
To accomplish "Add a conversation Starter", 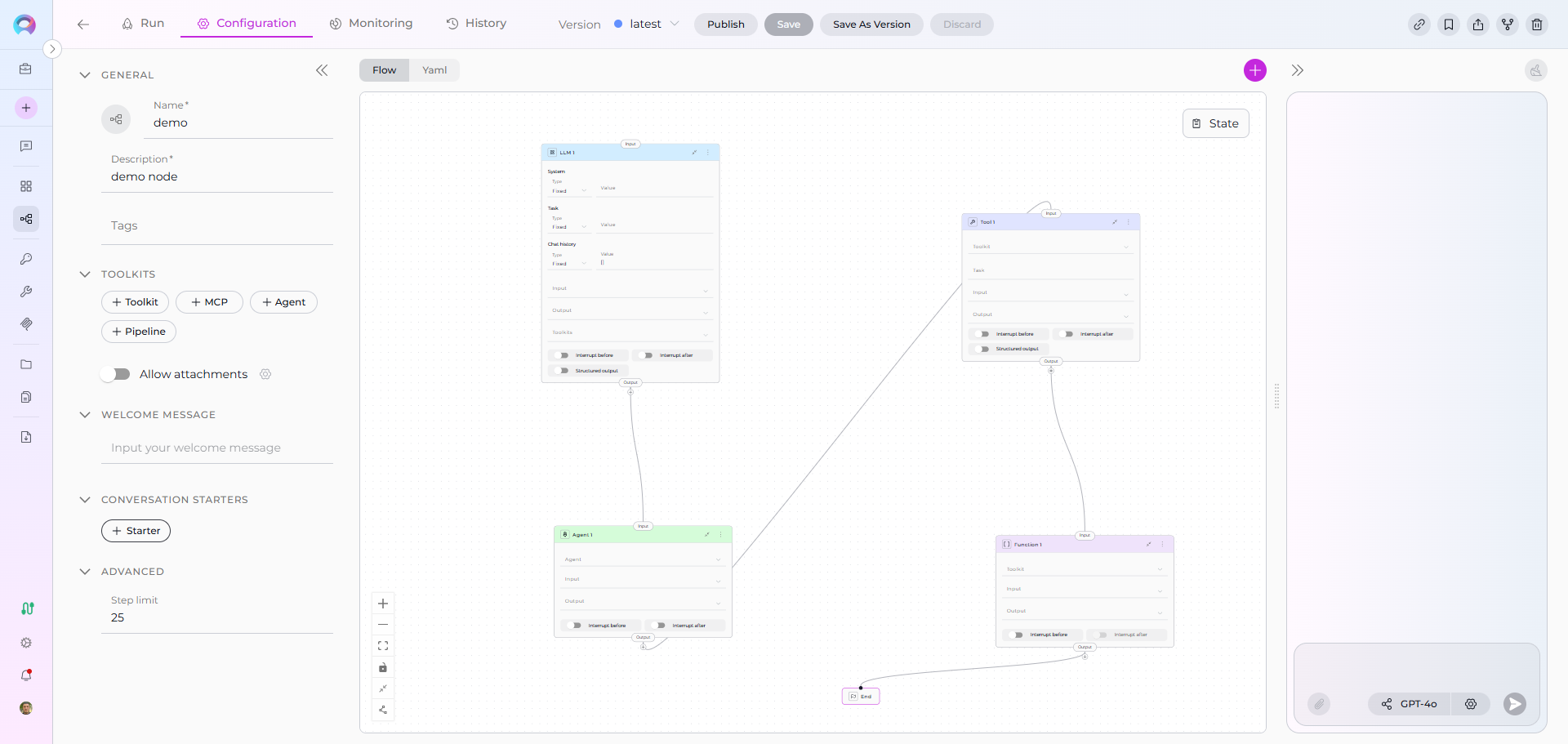I will click(136, 531).
